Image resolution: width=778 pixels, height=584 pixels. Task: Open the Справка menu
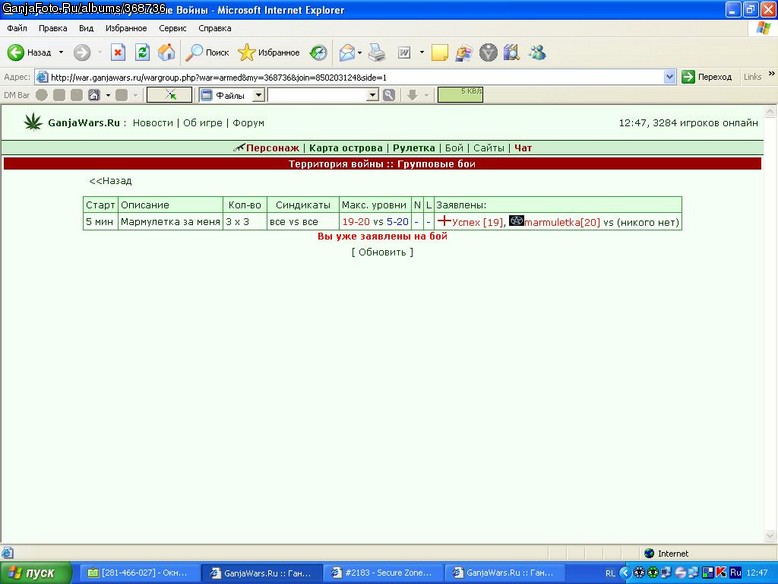pos(214,28)
